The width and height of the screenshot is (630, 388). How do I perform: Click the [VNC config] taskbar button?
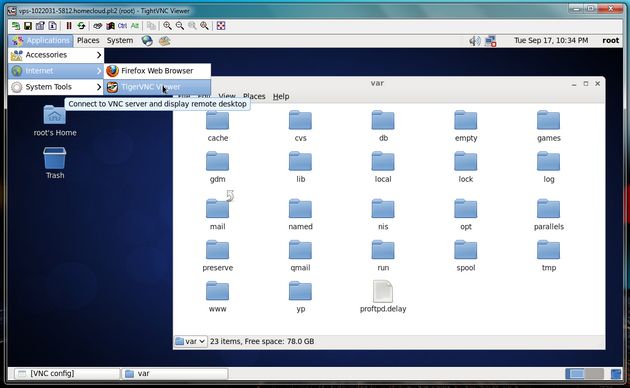(67, 374)
